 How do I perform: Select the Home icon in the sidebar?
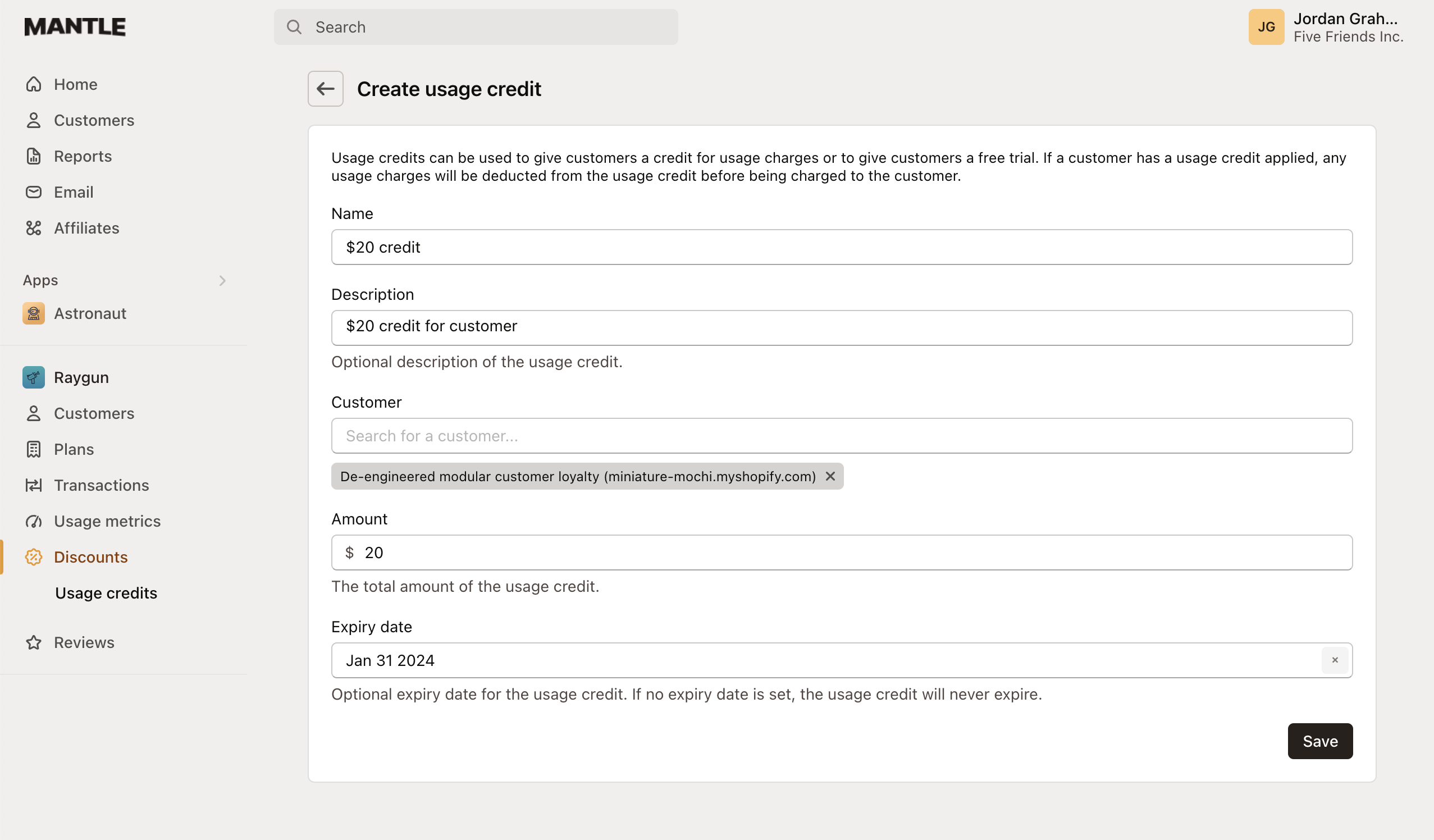click(34, 84)
